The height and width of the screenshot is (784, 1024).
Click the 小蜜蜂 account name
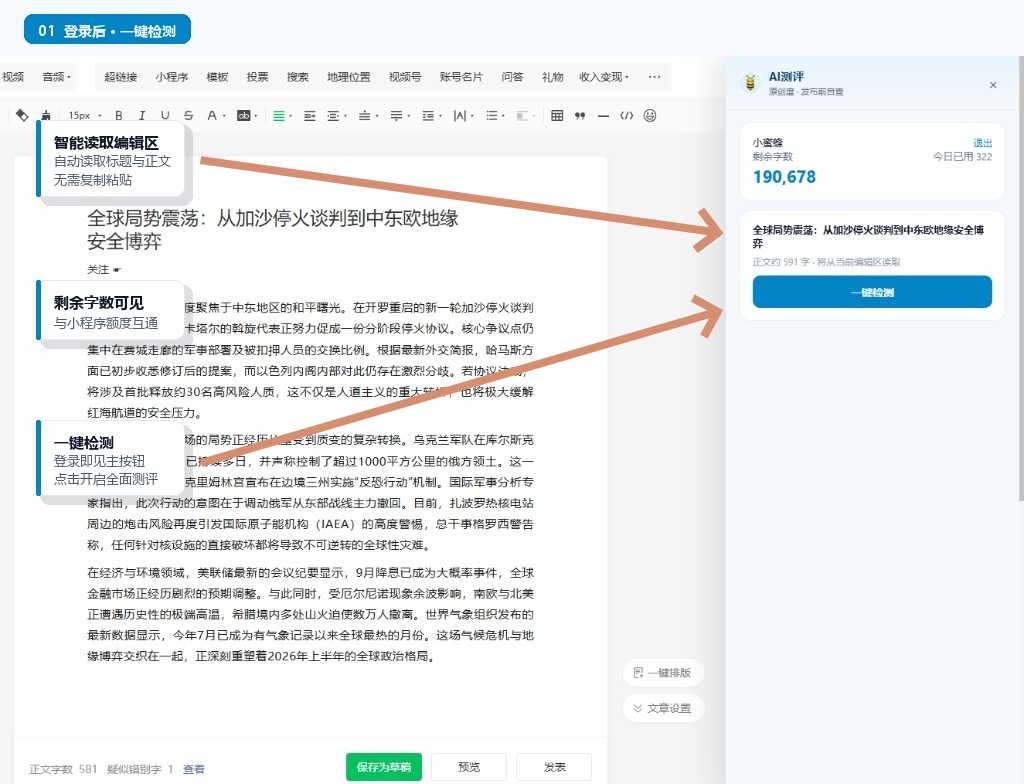point(767,142)
